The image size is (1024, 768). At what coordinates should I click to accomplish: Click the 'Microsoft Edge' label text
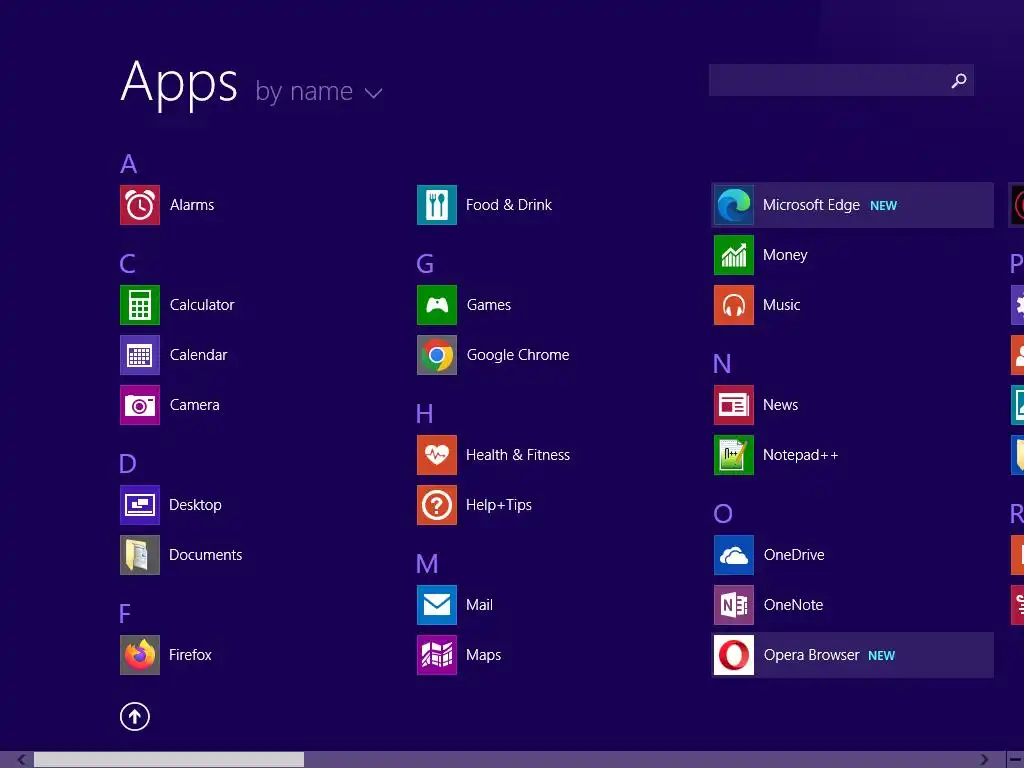coord(811,205)
